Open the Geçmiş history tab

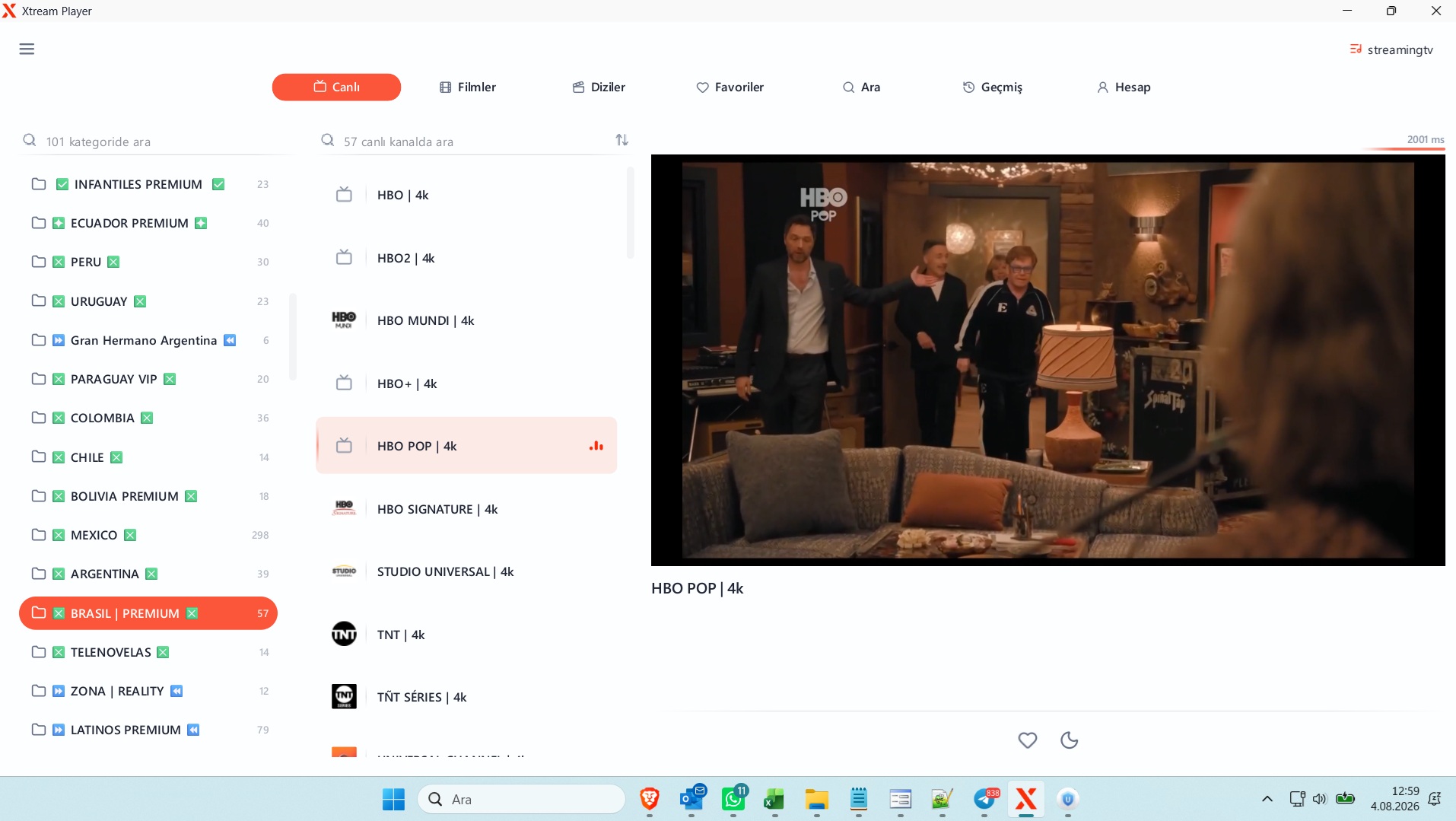coord(992,87)
